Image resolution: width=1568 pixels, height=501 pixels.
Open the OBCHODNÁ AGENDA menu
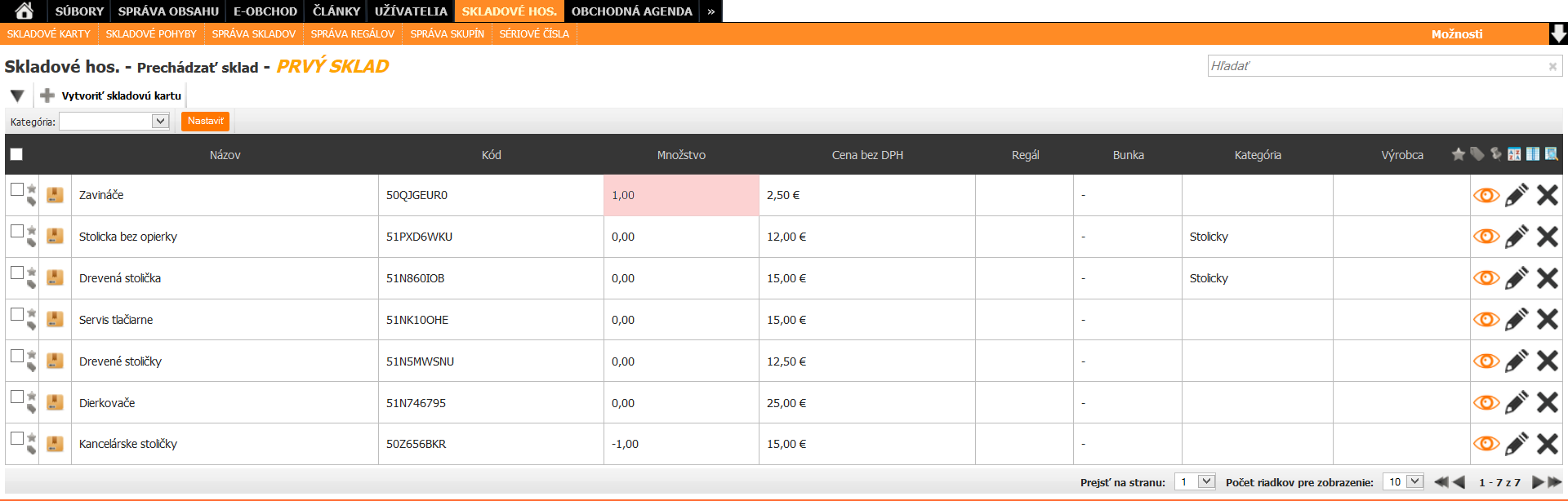[631, 11]
